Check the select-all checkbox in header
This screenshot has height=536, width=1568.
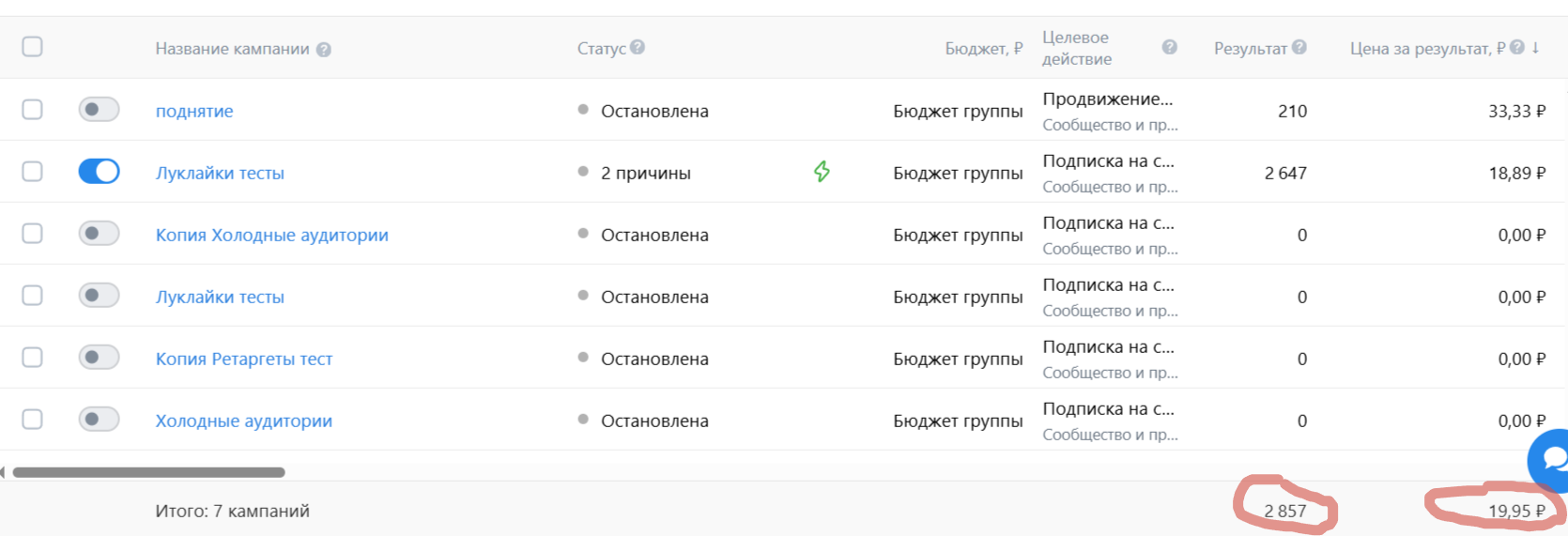point(32,46)
